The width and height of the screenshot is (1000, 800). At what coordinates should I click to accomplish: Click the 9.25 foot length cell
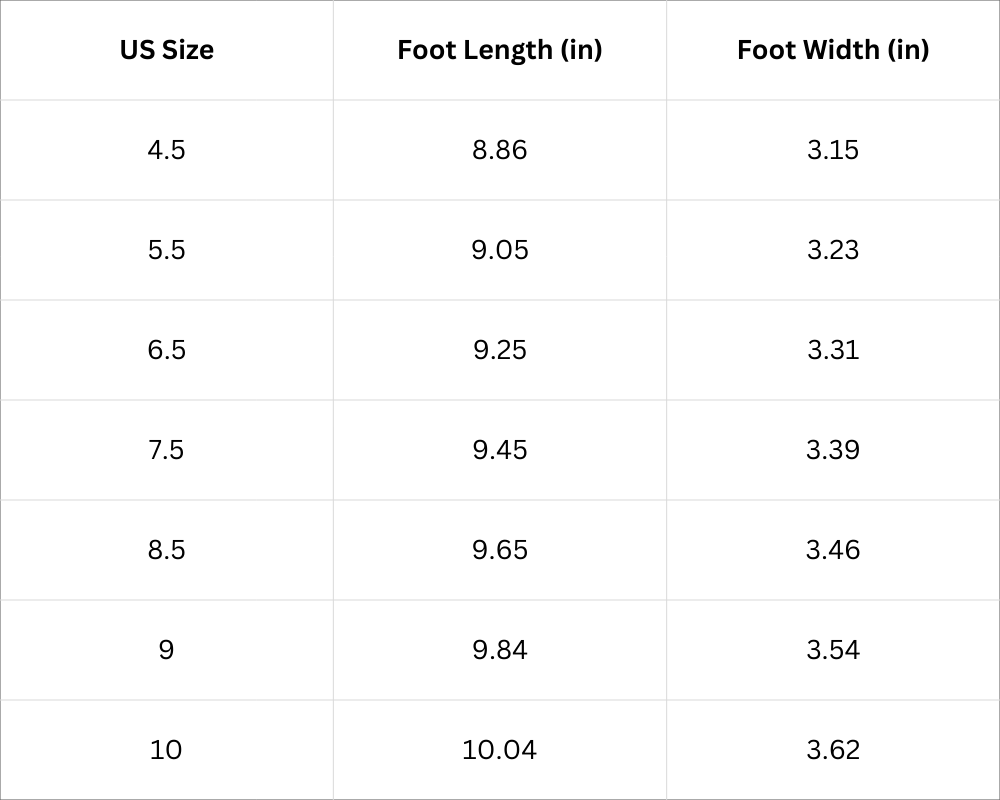tap(499, 350)
